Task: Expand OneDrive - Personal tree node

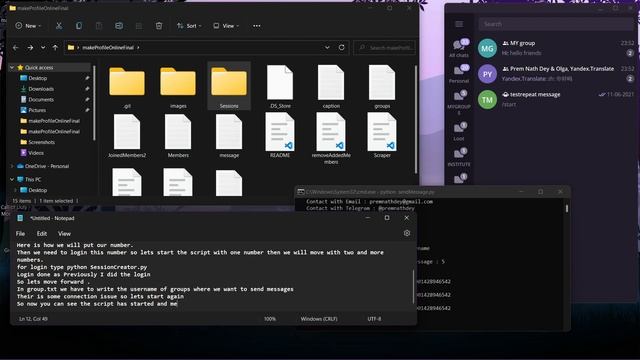Action: [x=12, y=166]
